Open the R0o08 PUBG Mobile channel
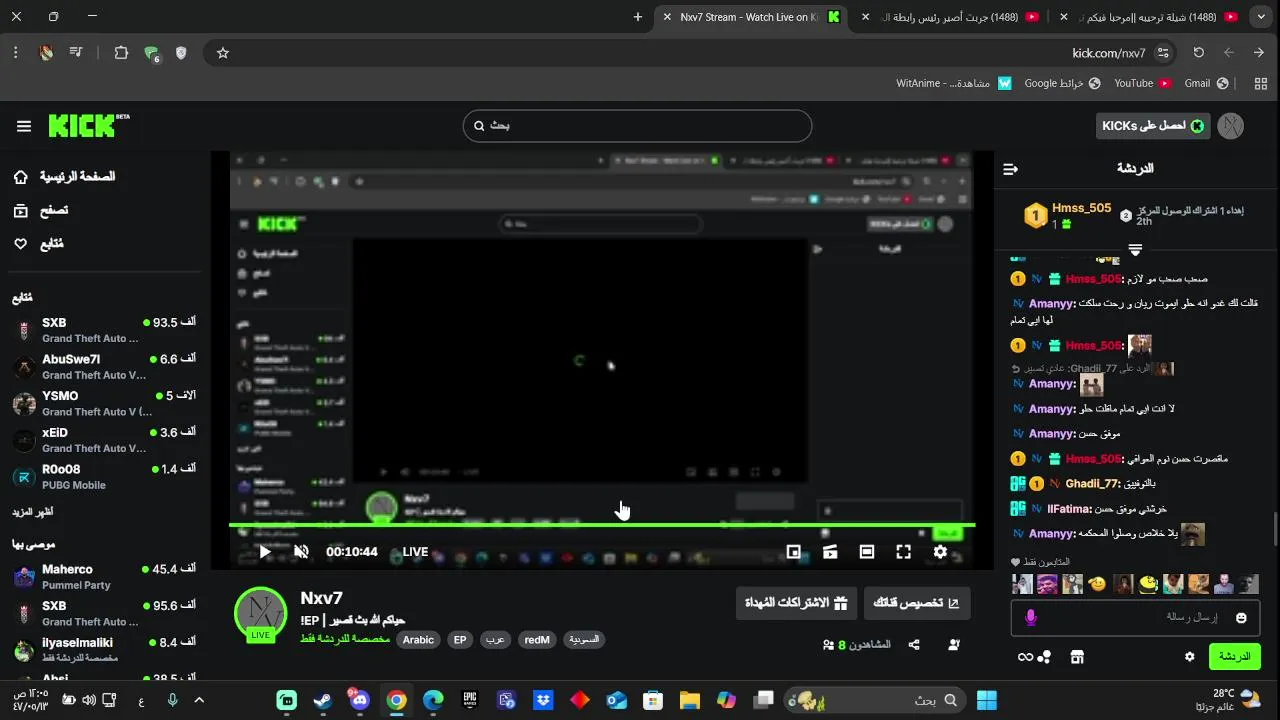Image resolution: width=1280 pixels, height=720 pixels. pos(105,477)
